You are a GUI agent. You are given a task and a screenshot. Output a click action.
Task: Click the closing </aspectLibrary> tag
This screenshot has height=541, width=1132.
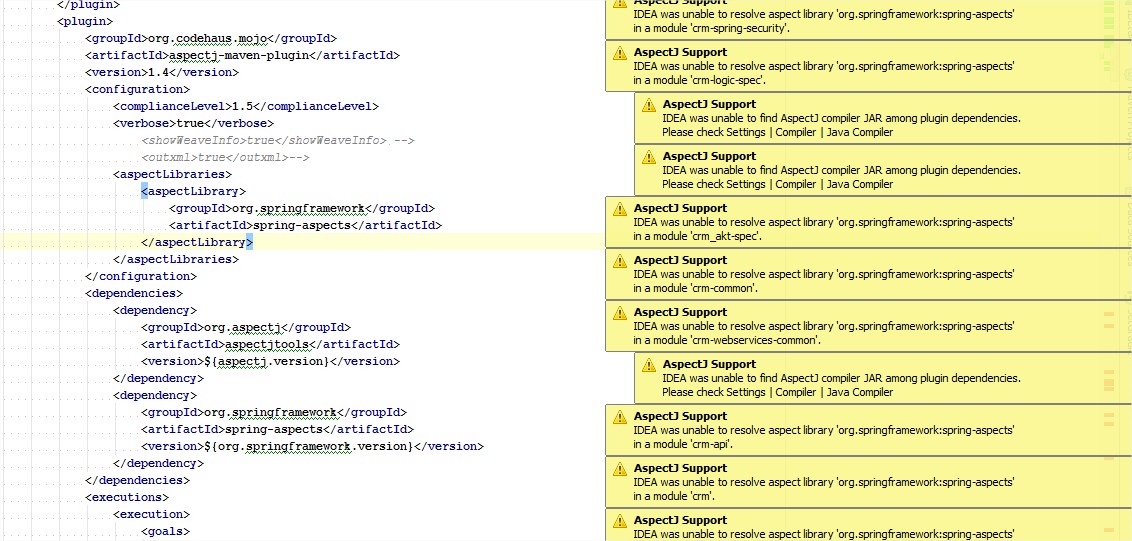[x=197, y=242]
